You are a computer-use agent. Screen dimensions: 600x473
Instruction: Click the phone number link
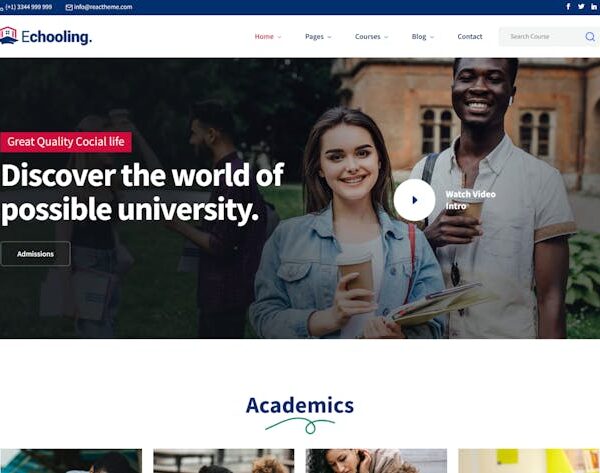(x=29, y=7)
